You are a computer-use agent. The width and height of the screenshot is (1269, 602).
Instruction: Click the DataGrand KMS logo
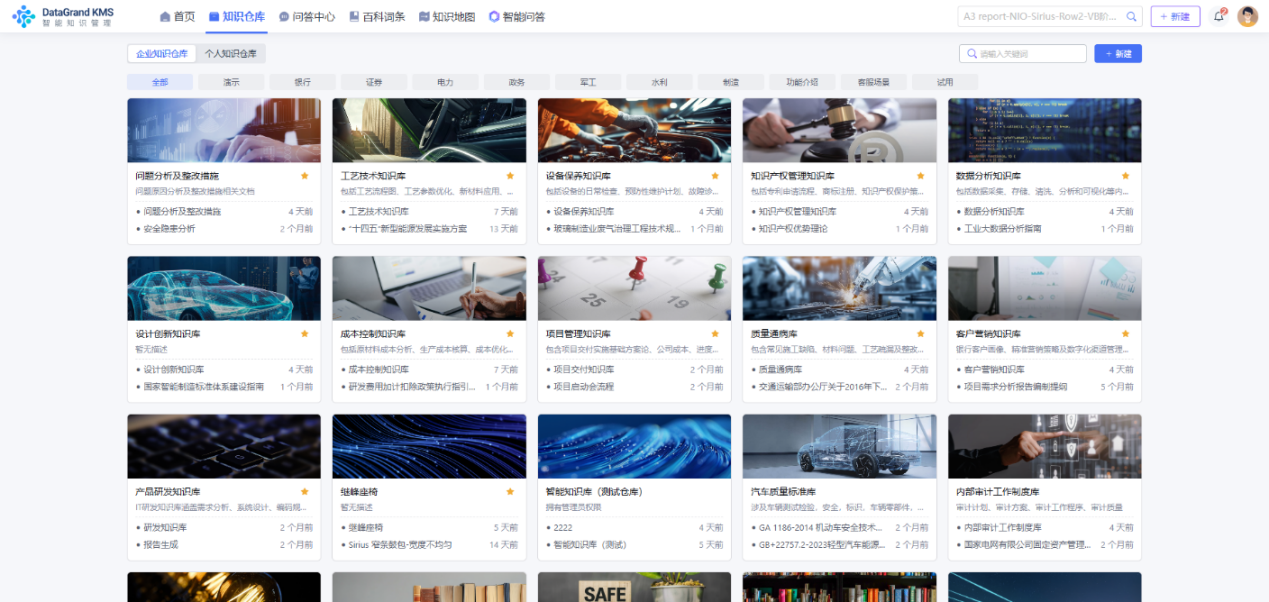tap(65, 16)
